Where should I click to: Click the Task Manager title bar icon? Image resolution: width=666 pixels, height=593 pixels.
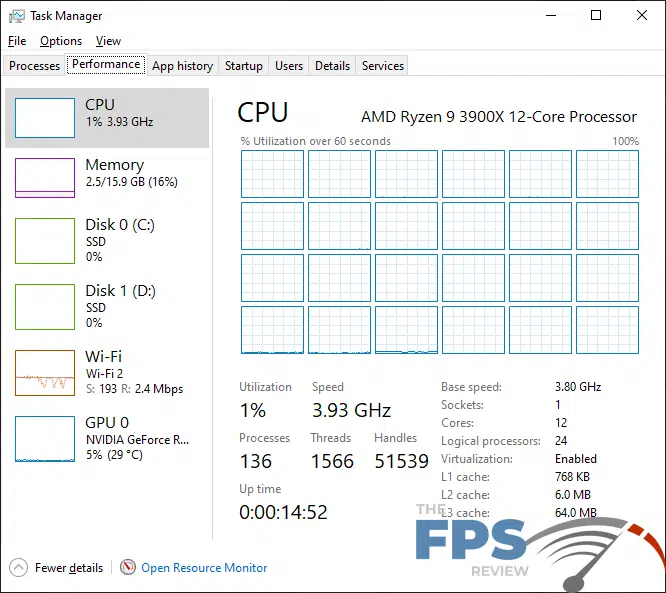17,16
